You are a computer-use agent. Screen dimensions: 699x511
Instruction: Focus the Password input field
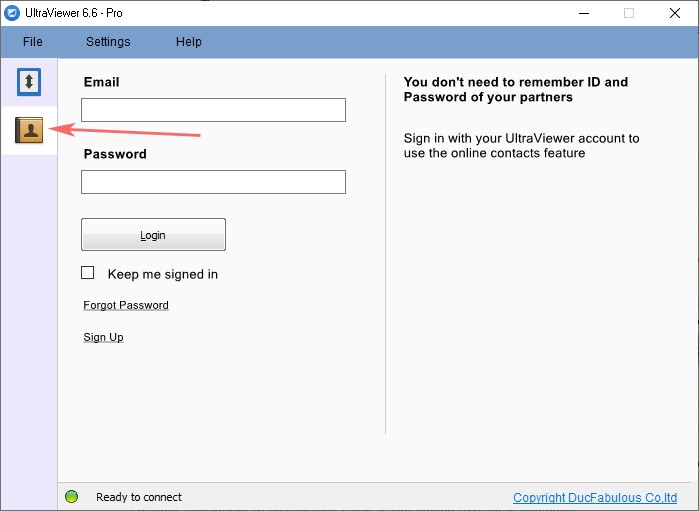213,182
